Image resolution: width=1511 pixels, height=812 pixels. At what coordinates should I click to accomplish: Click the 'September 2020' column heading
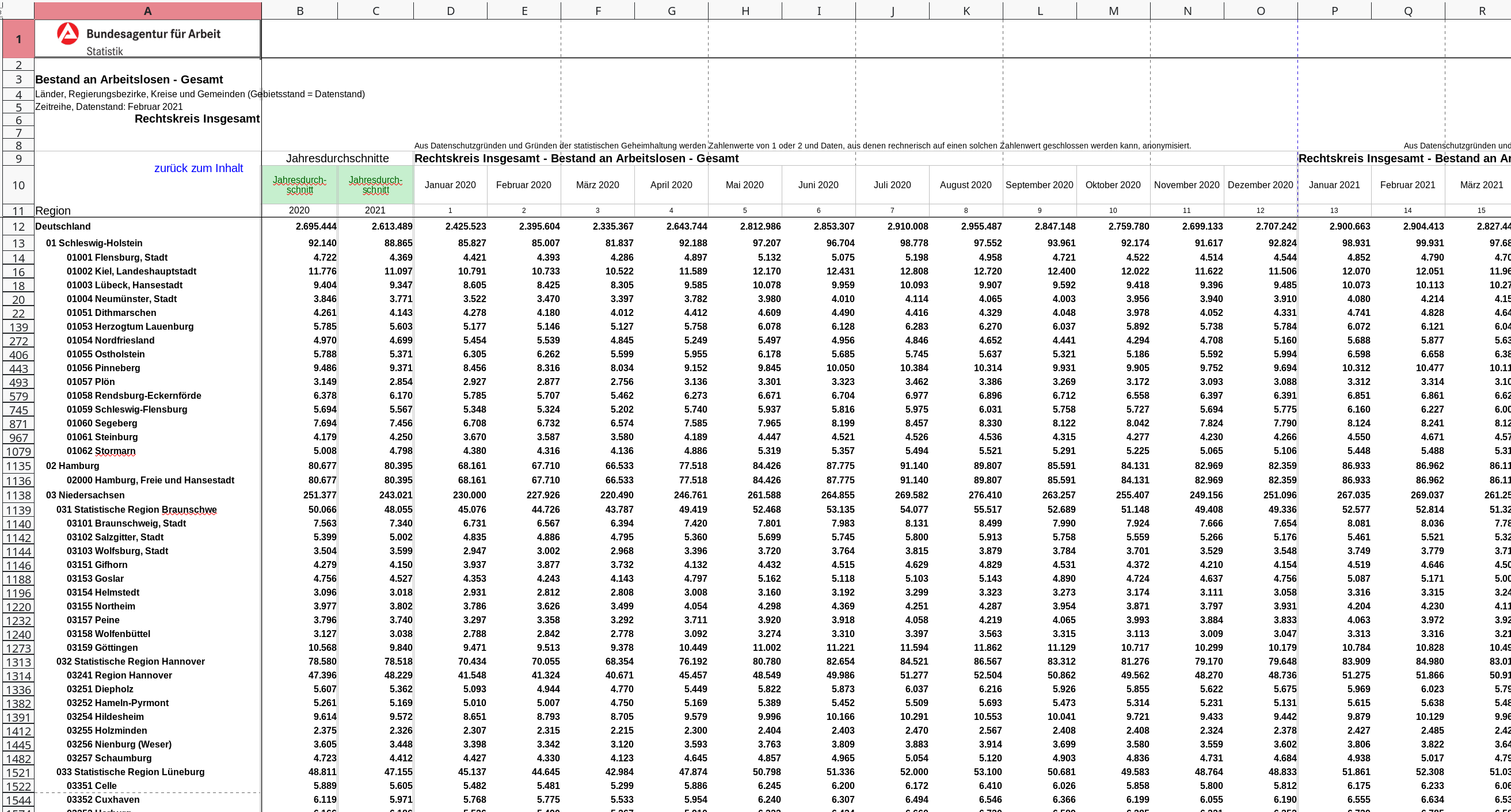pos(1040,185)
